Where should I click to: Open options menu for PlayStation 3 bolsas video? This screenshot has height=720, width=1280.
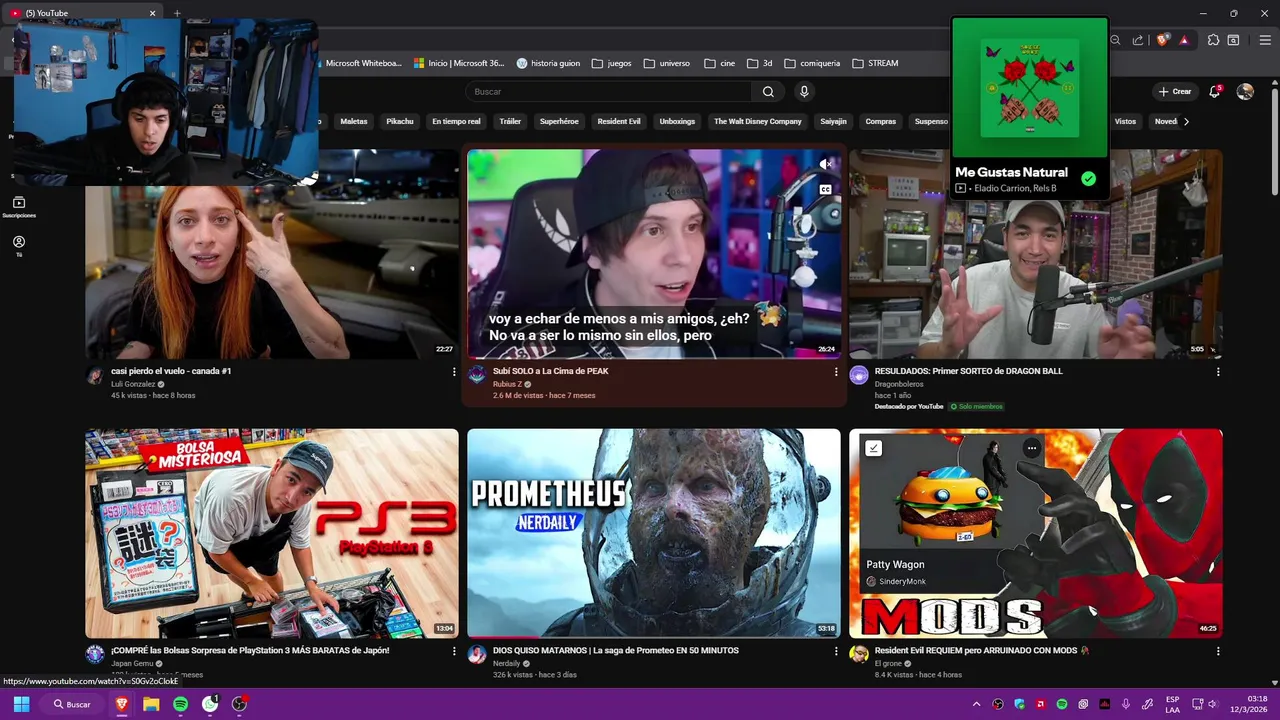click(454, 651)
